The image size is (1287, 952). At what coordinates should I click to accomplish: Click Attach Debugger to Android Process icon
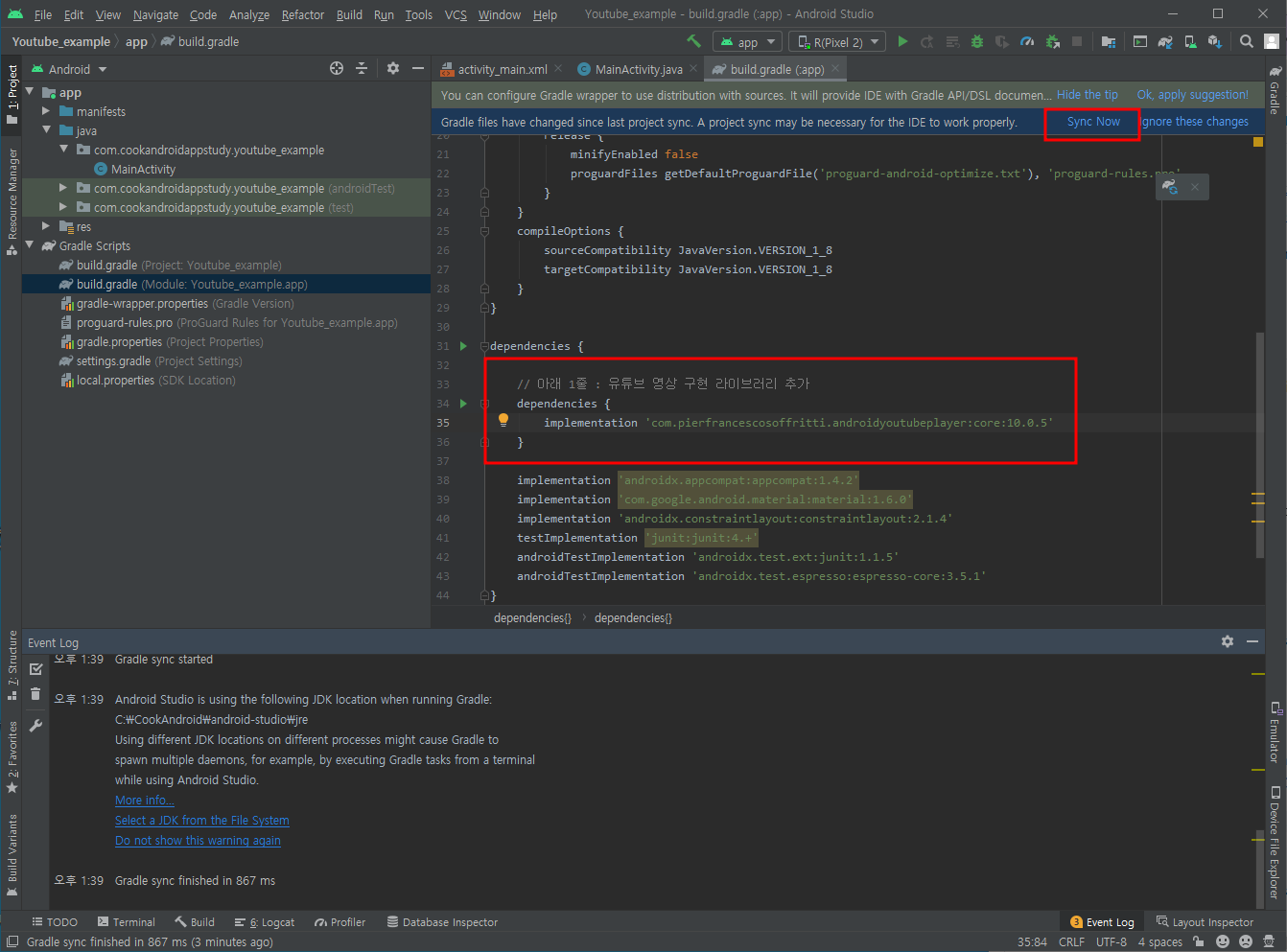coord(1052,41)
